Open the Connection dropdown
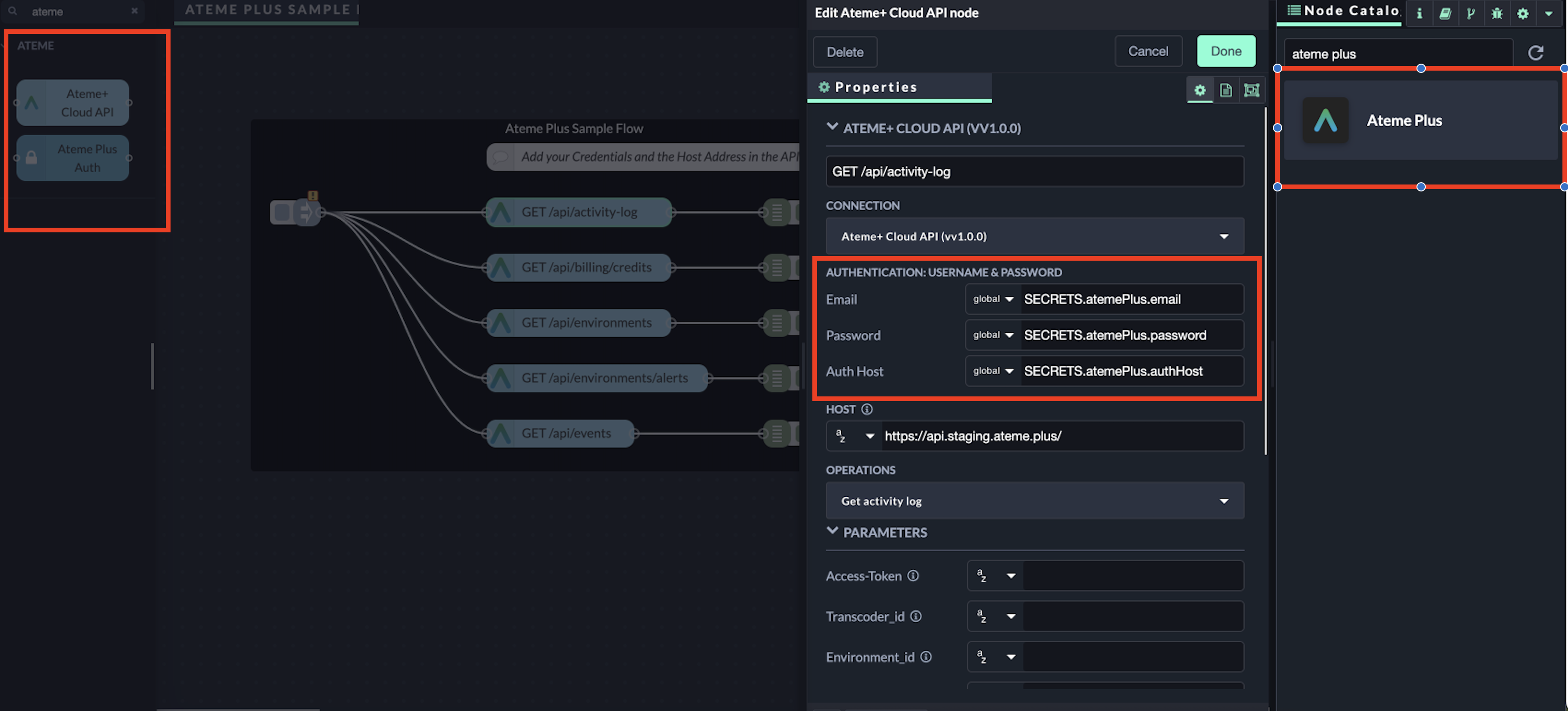The width and height of the screenshot is (1568, 711). coord(1034,236)
